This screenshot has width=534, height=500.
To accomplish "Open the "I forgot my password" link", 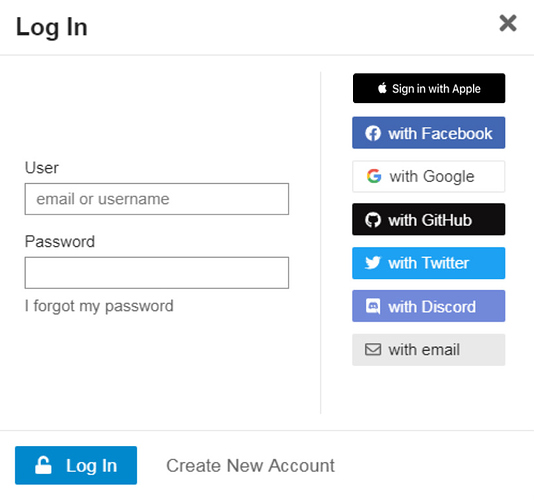I will pyautogui.click(x=99, y=306).
